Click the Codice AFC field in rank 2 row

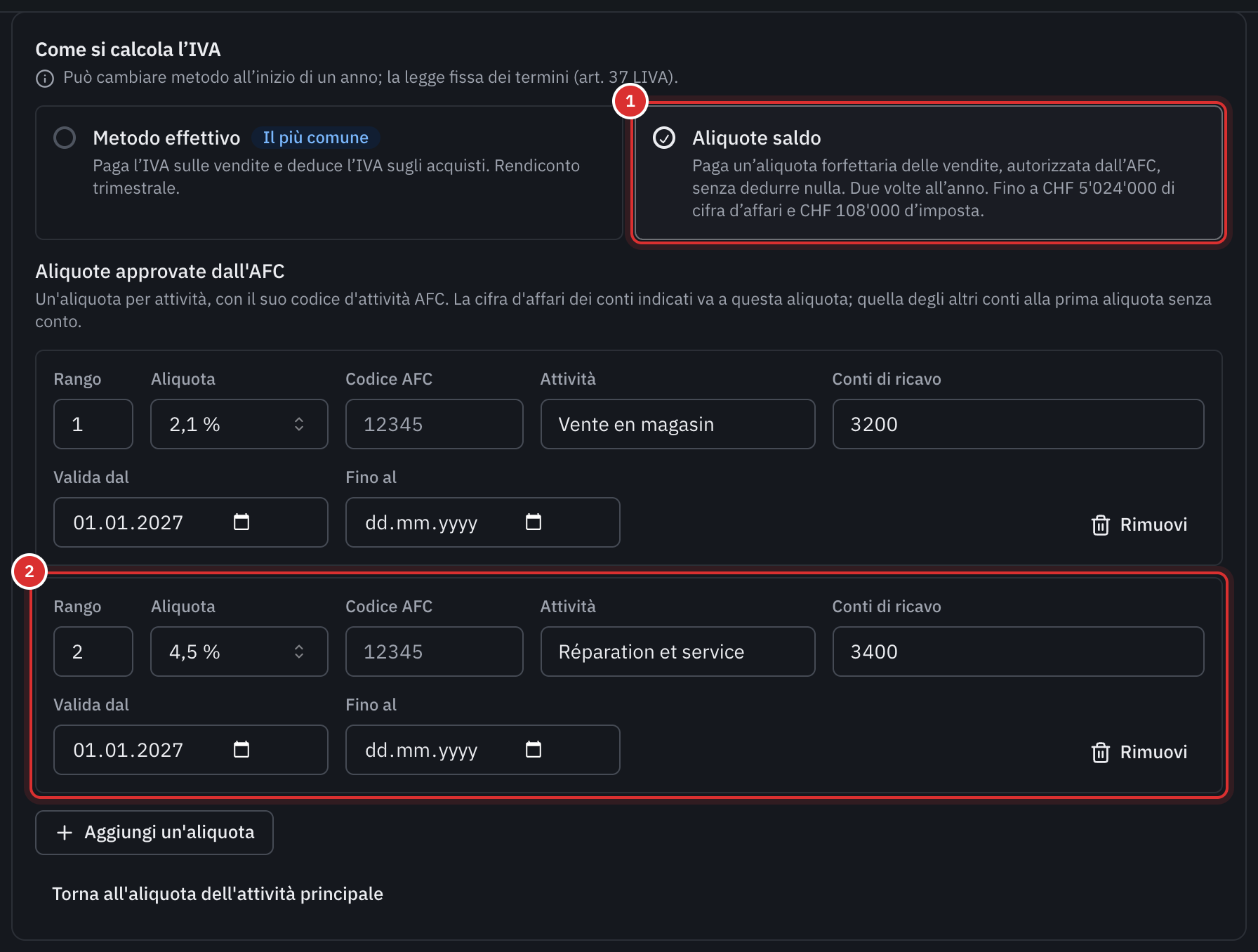point(435,652)
